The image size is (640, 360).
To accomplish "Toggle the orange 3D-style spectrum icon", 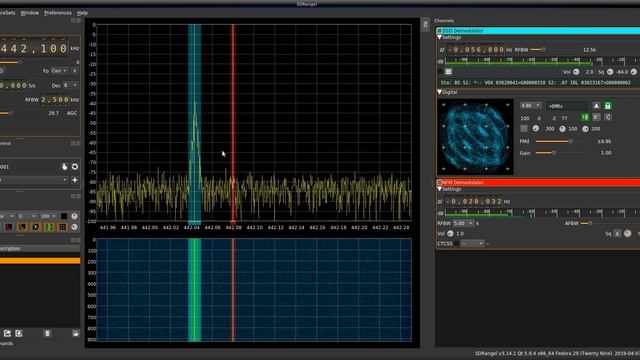I will point(22,227).
